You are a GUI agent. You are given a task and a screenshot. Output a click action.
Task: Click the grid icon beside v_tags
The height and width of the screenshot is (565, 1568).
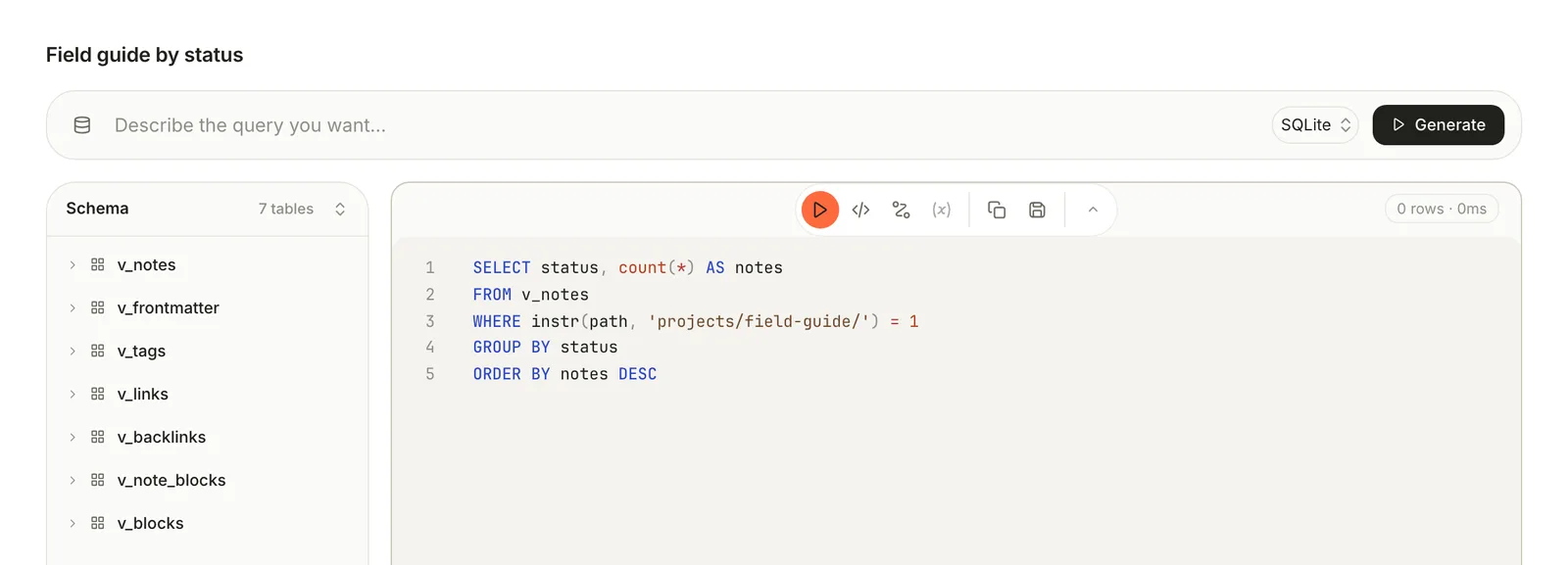tap(97, 351)
